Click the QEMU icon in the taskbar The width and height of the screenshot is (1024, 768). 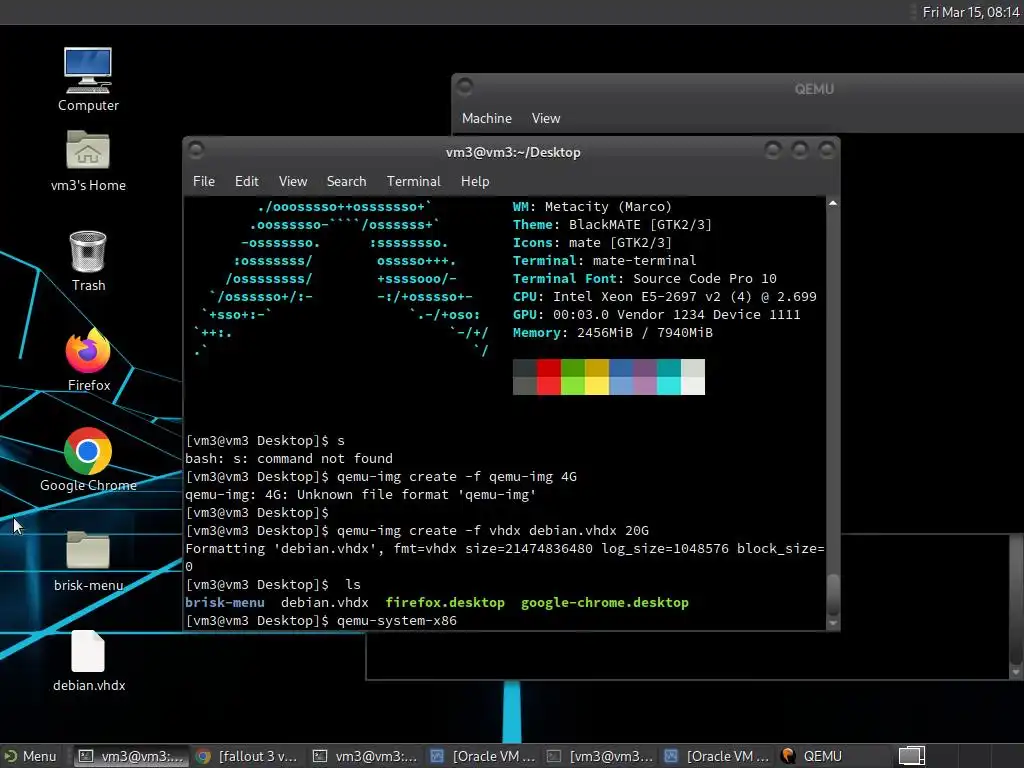point(788,756)
